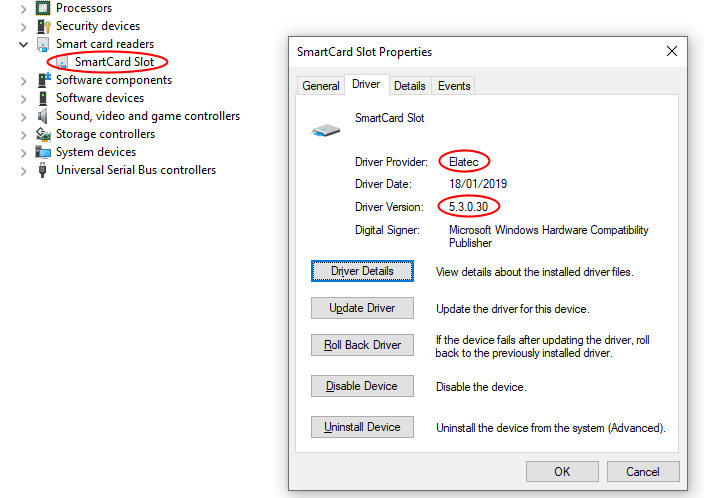Click the Software components icon
The width and height of the screenshot is (704, 498).
43,80
